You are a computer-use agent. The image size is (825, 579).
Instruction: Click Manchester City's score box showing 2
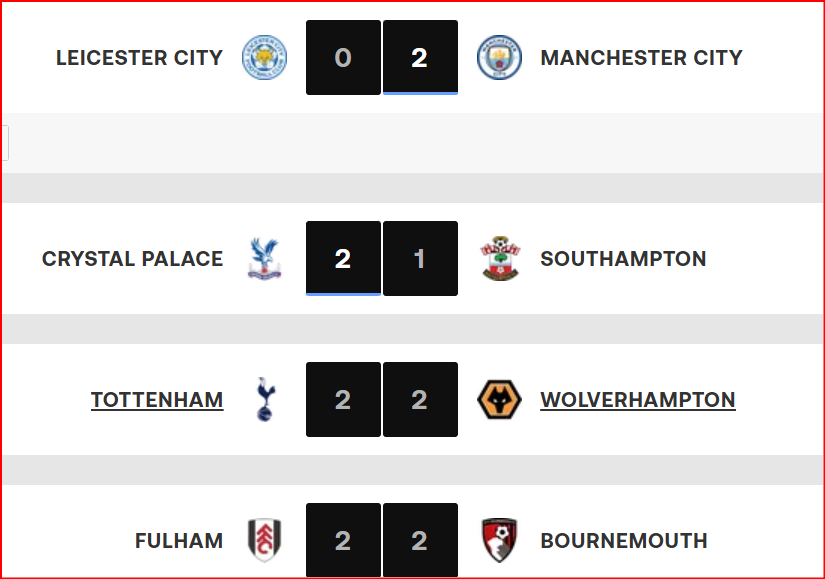tap(420, 58)
